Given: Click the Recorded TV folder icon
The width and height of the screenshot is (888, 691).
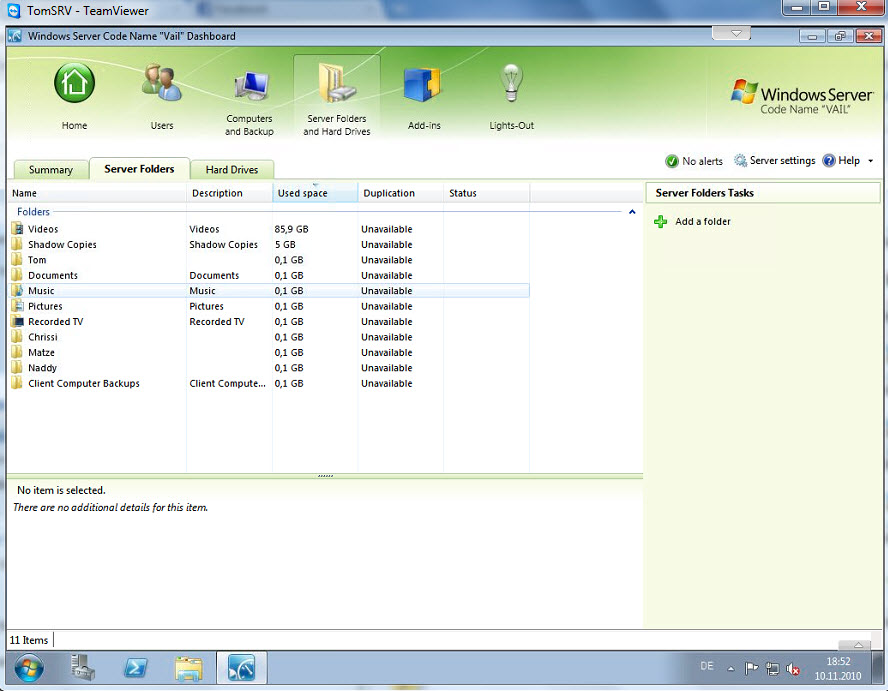Looking at the screenshot, I should tap(18, 321).
